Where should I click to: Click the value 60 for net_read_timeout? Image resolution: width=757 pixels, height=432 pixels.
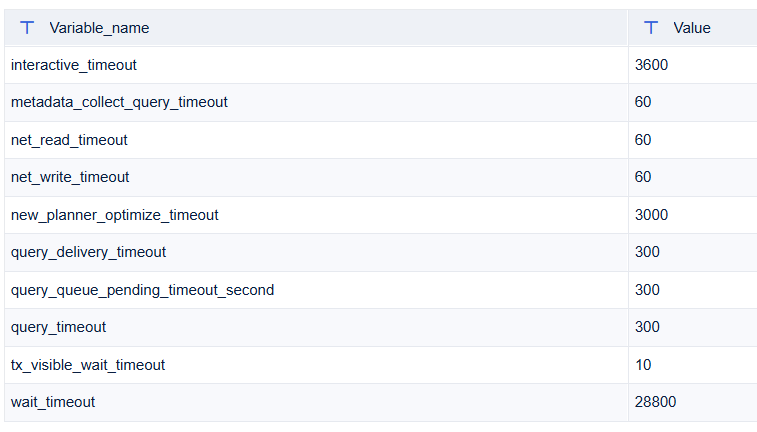tap(643, 139)
